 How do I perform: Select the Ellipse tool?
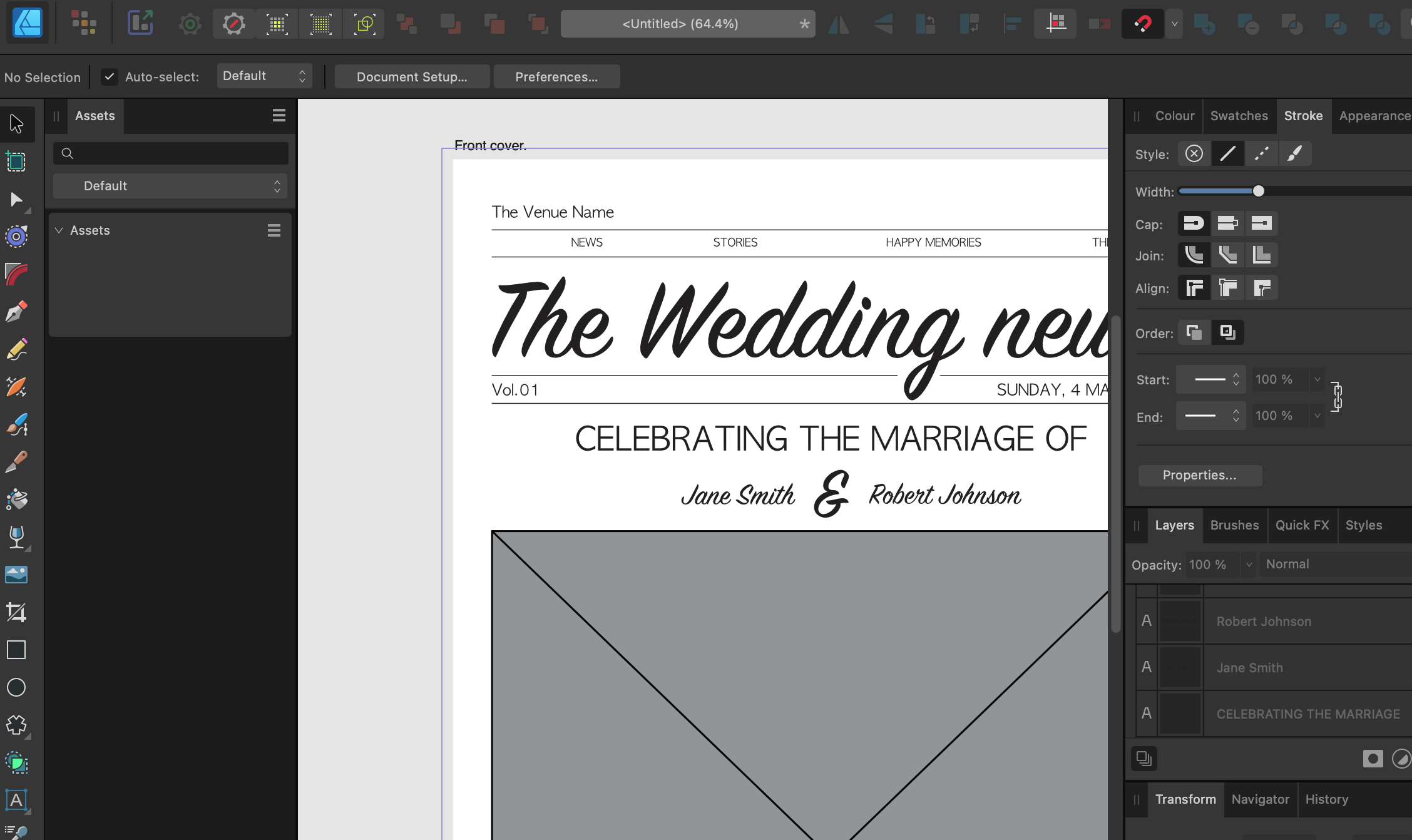[x=16, y=687]
